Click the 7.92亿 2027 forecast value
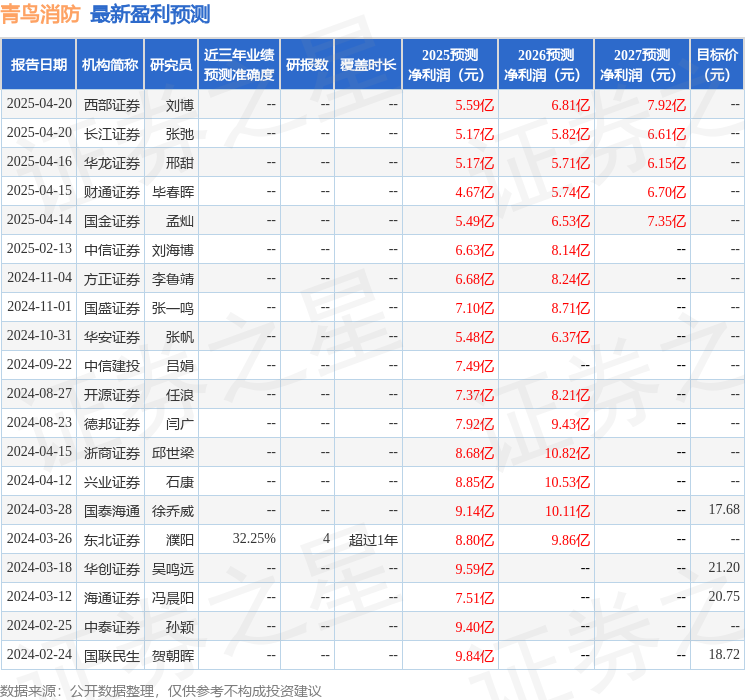 click(x=667, y=105)
